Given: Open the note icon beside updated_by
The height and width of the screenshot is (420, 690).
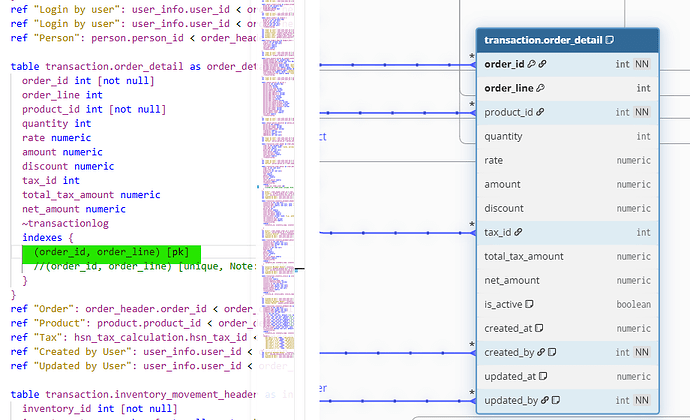Looking at the screenshot, I should [x=556, y=400].
